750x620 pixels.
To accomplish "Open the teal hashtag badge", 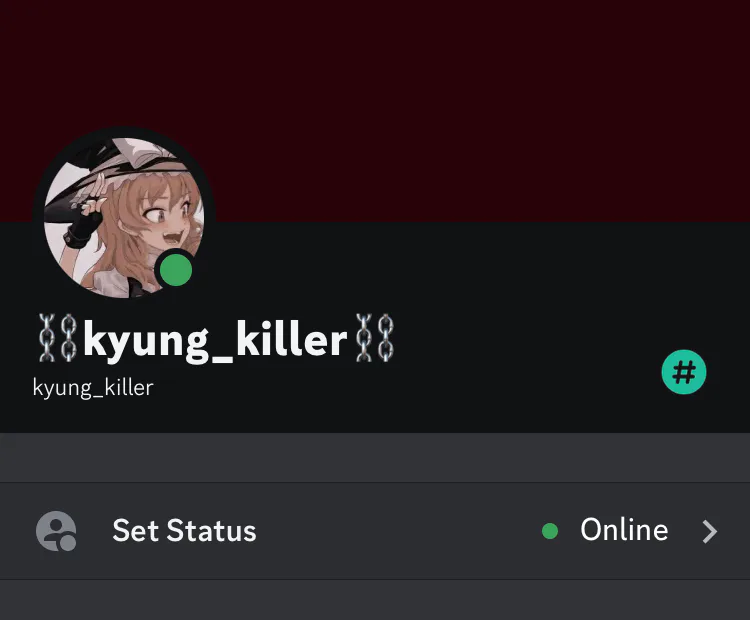I will 684,372.
